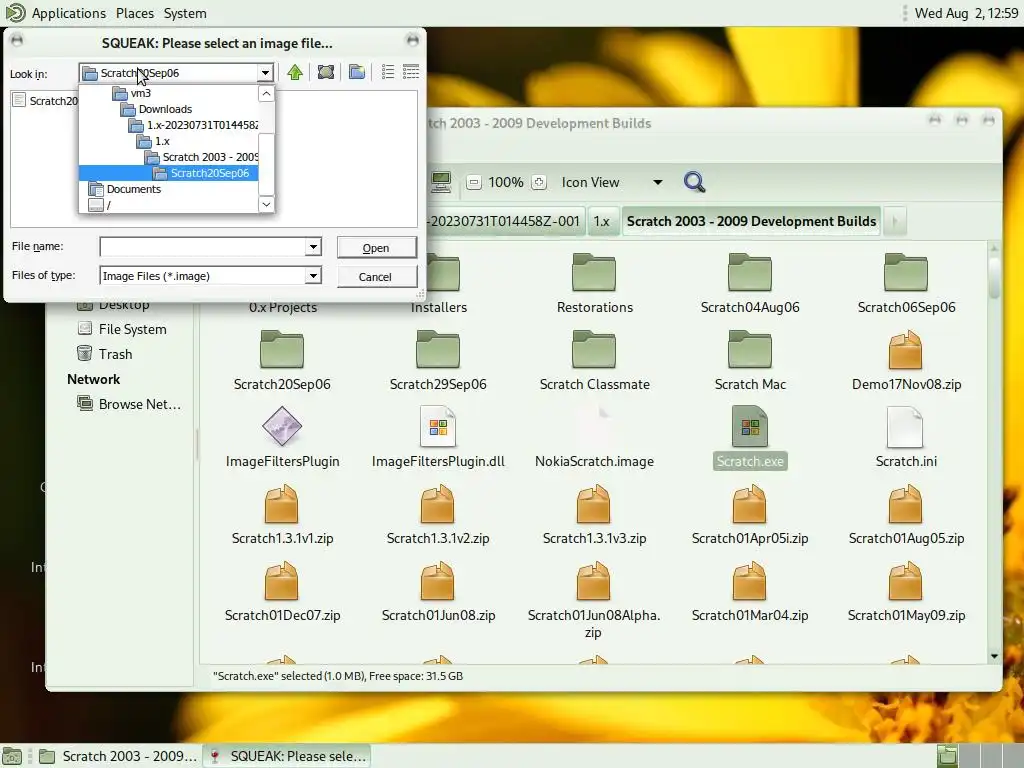Switch dialog to list view icon
1024x768 pixels.
click(388, 72)
